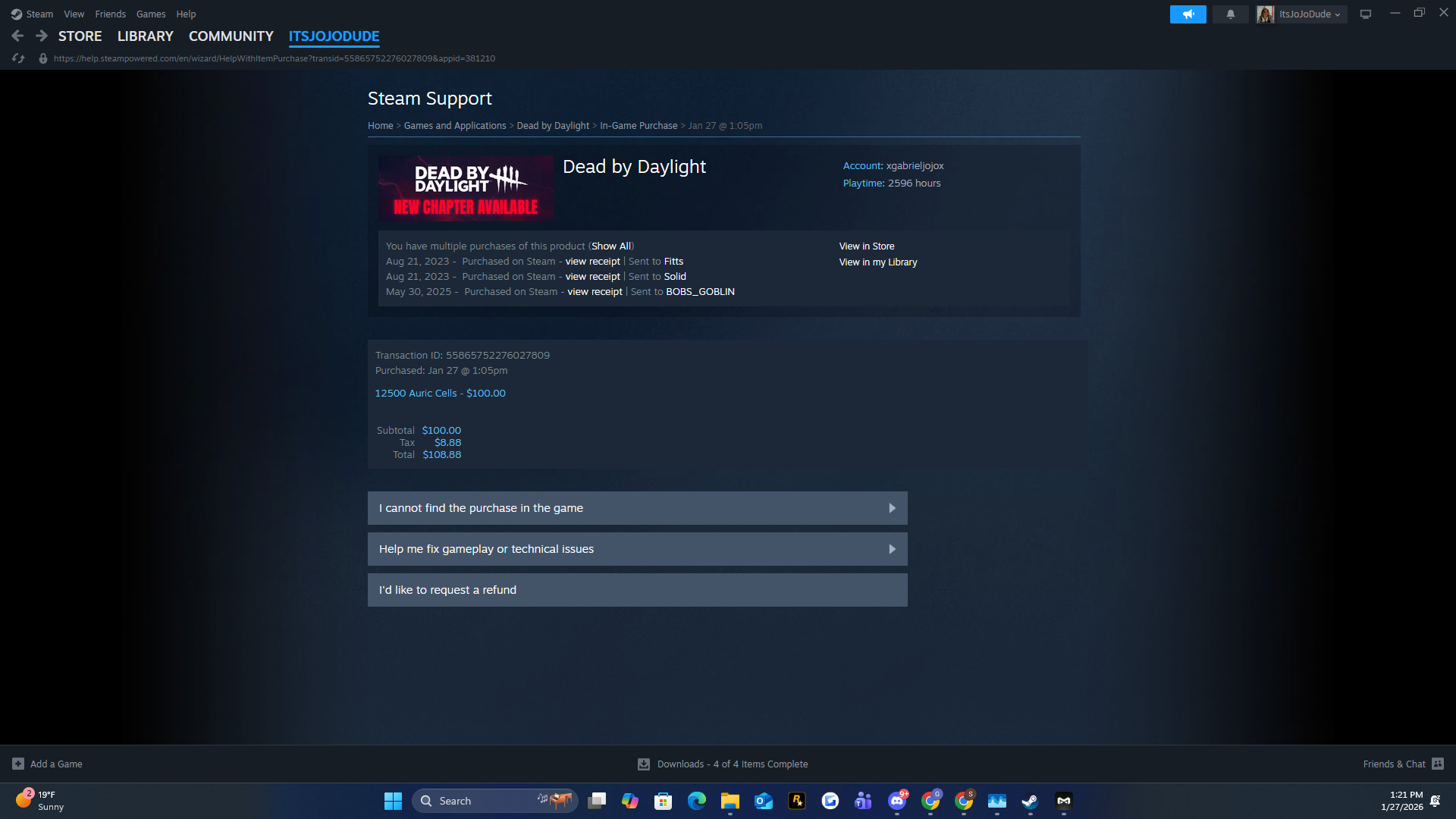Open Discord from the taskbar
The height and width of the screenshot is (819, 1456).
tap(897, 802)
